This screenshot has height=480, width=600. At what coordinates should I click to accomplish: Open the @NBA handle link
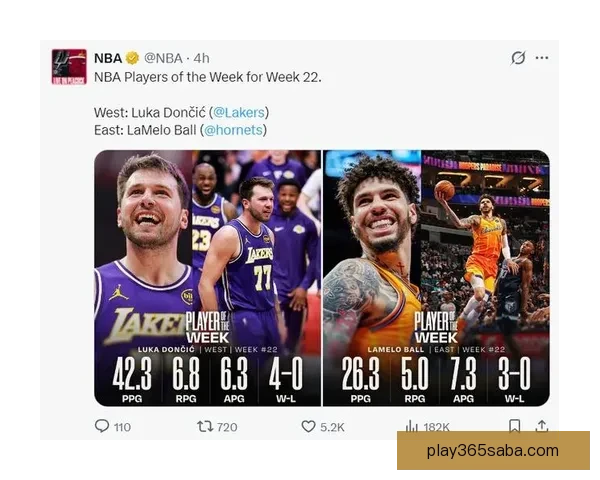[163, 58]
